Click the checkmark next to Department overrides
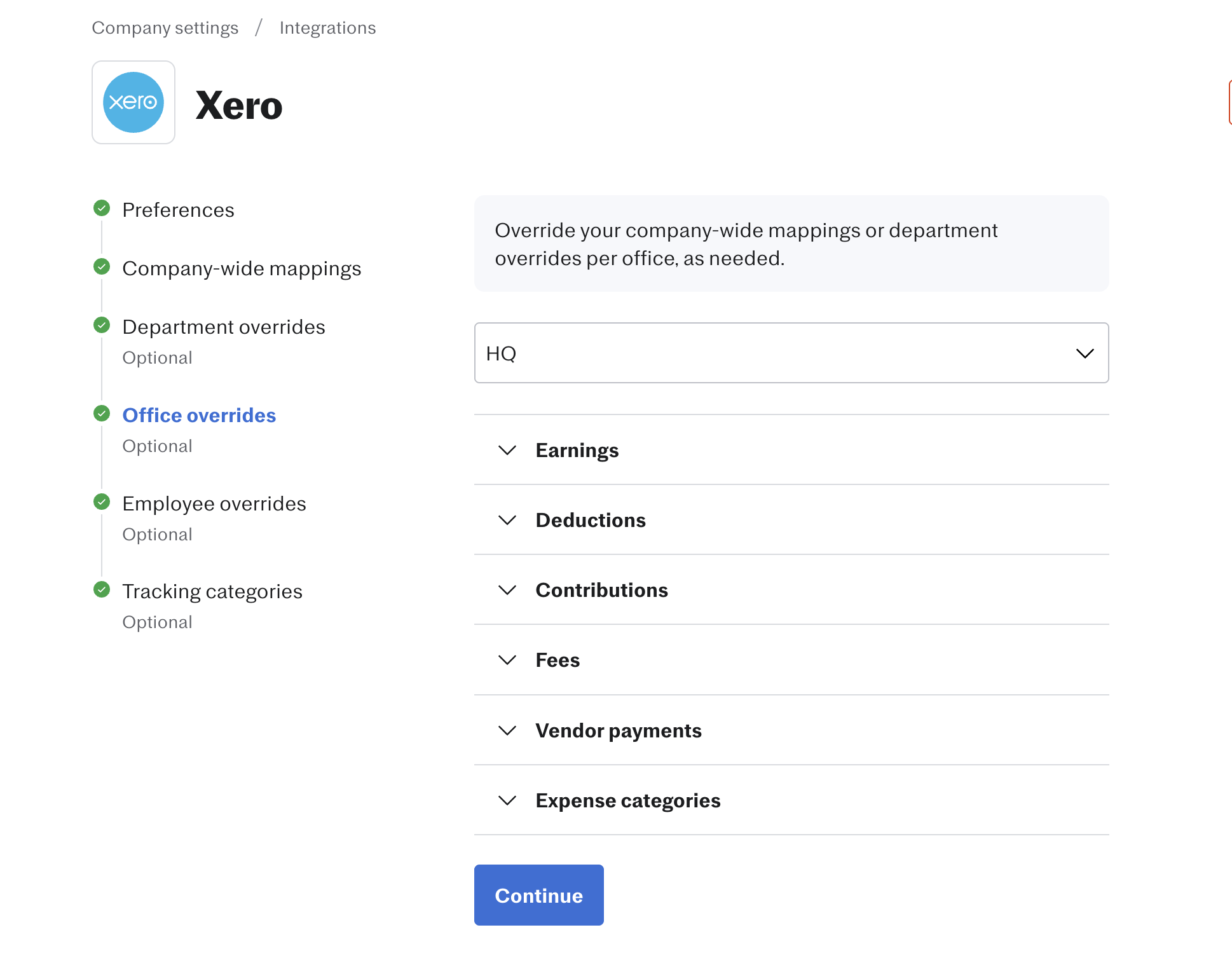The width and height of the screenshot is (1232, 965). point(102,325)
